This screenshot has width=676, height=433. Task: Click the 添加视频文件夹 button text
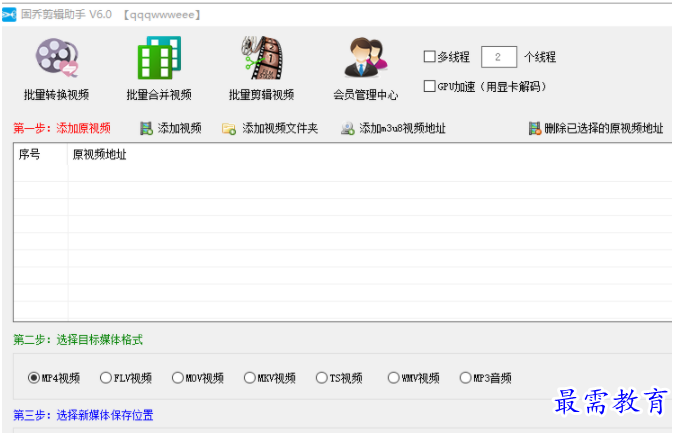(280, 129)
